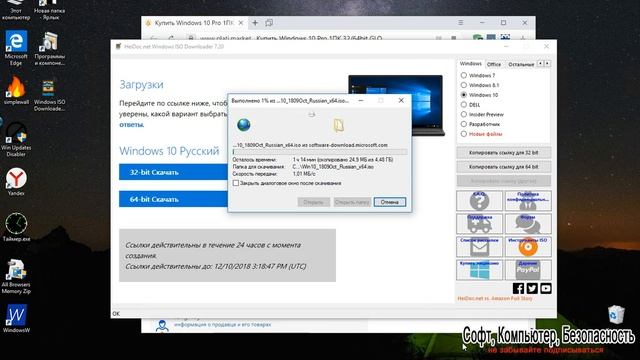Select the Разработчик radio option
Screen dimensions: 640x360
pyautogui.click(x=464, y=124)
